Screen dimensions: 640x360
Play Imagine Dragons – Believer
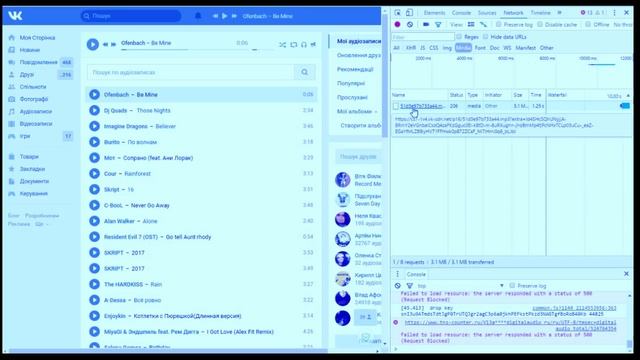click(x=94, y=126)
